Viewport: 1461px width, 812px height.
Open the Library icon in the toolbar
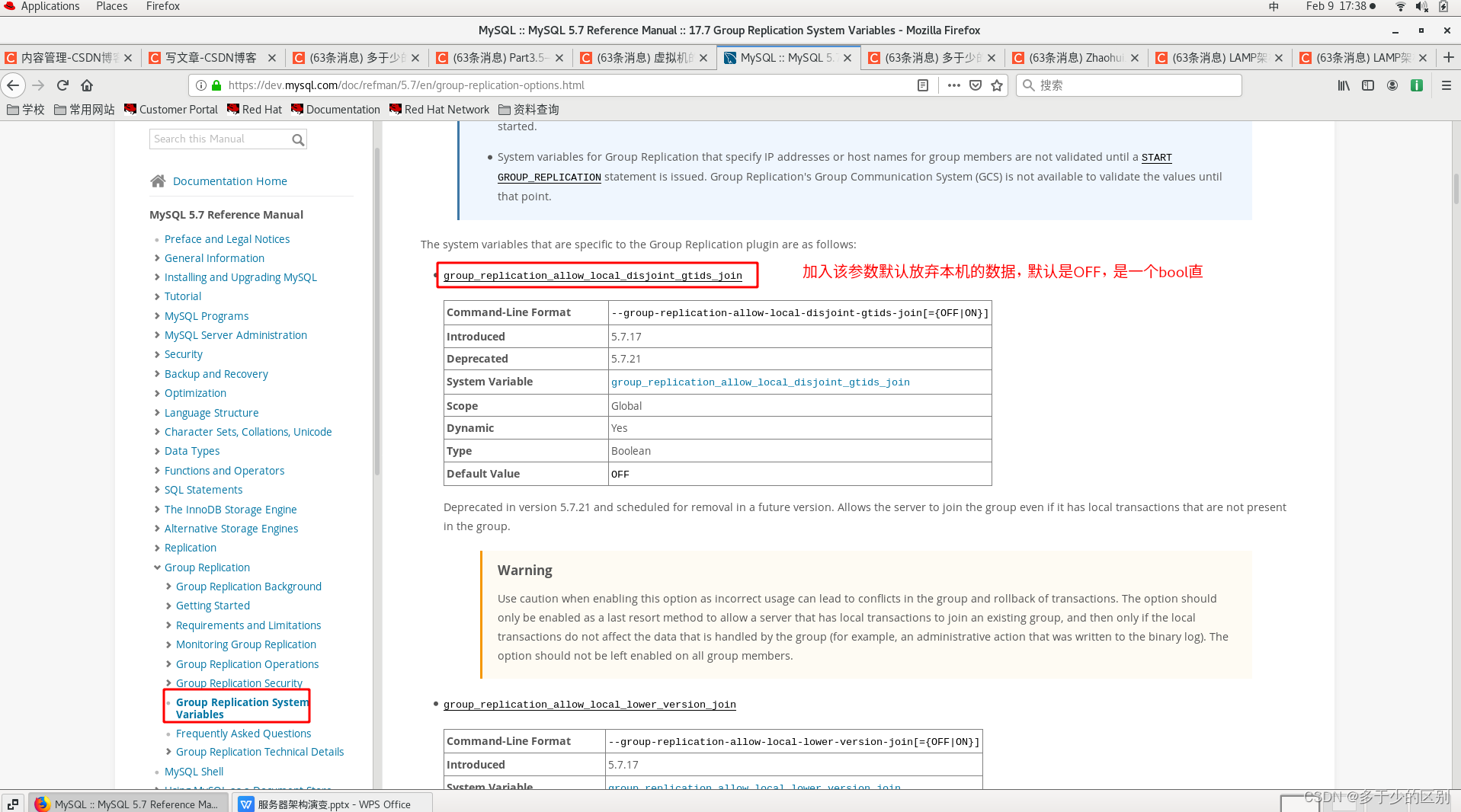coord(1344,85)
